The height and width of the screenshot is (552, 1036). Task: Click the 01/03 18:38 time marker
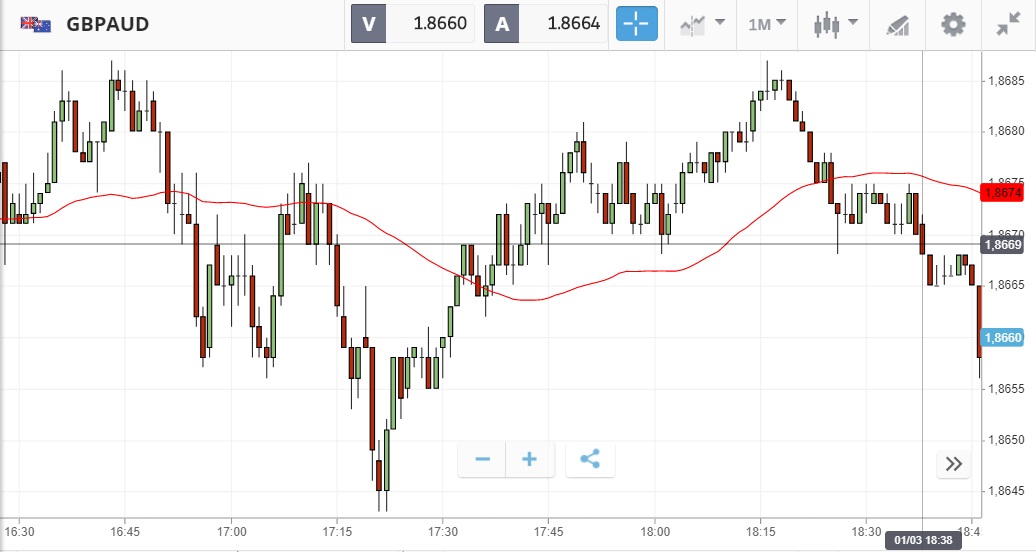tap(921, 541)
